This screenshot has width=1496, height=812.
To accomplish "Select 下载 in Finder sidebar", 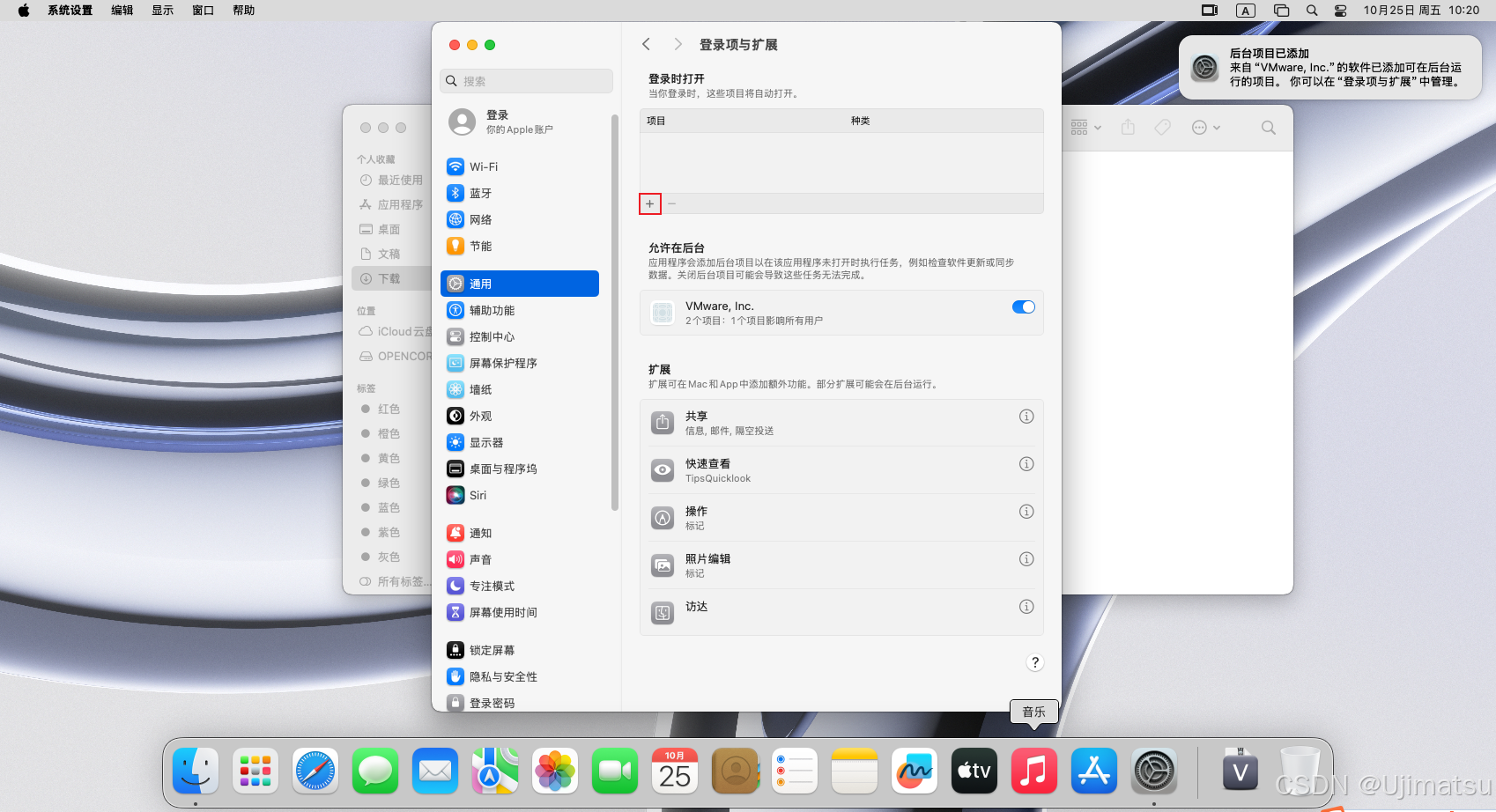I will click(392, 278).
